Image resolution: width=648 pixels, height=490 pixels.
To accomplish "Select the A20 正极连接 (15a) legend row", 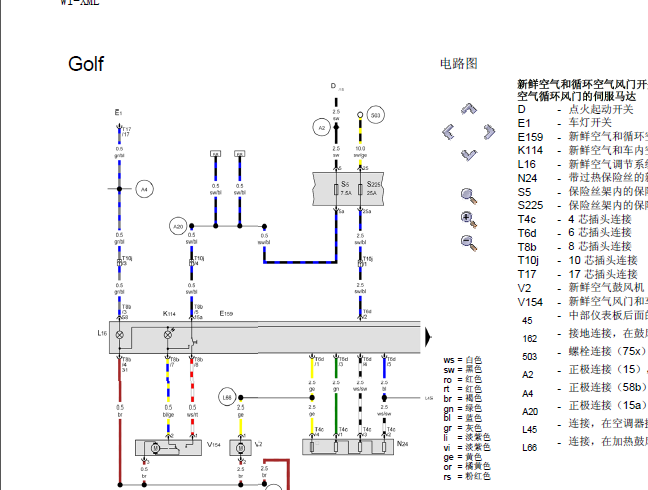I will (x=583, y=408).
